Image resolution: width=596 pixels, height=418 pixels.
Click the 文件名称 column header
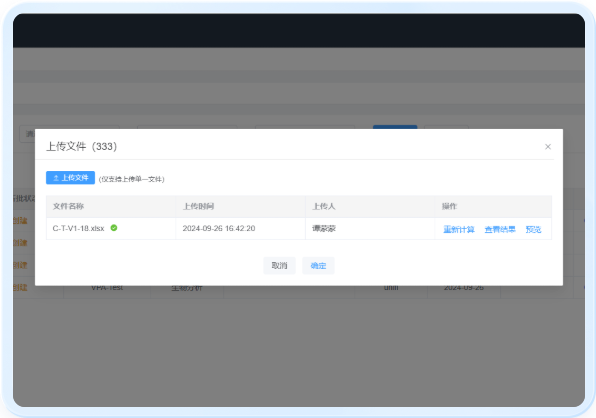(68, 206)
